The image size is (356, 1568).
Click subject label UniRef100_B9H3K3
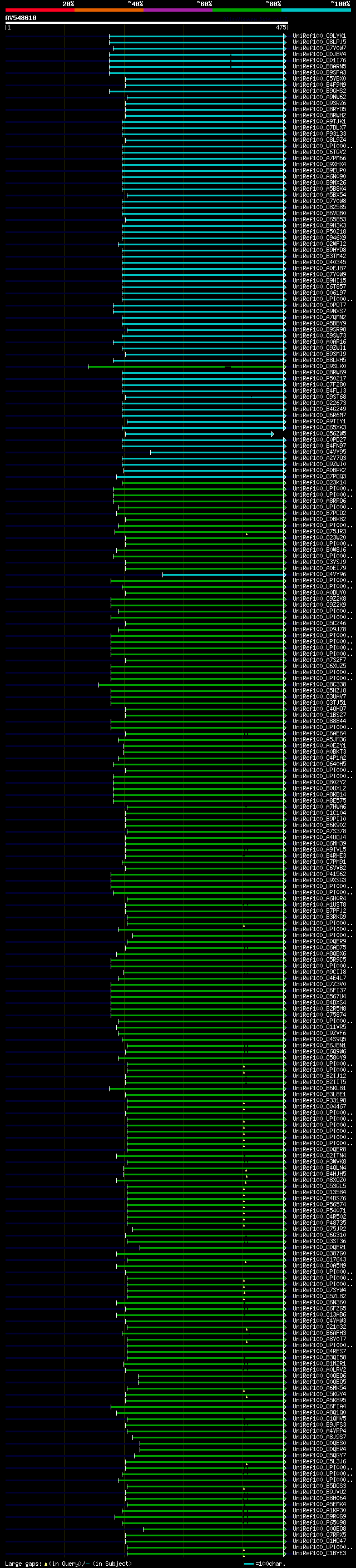coord(319,226)
